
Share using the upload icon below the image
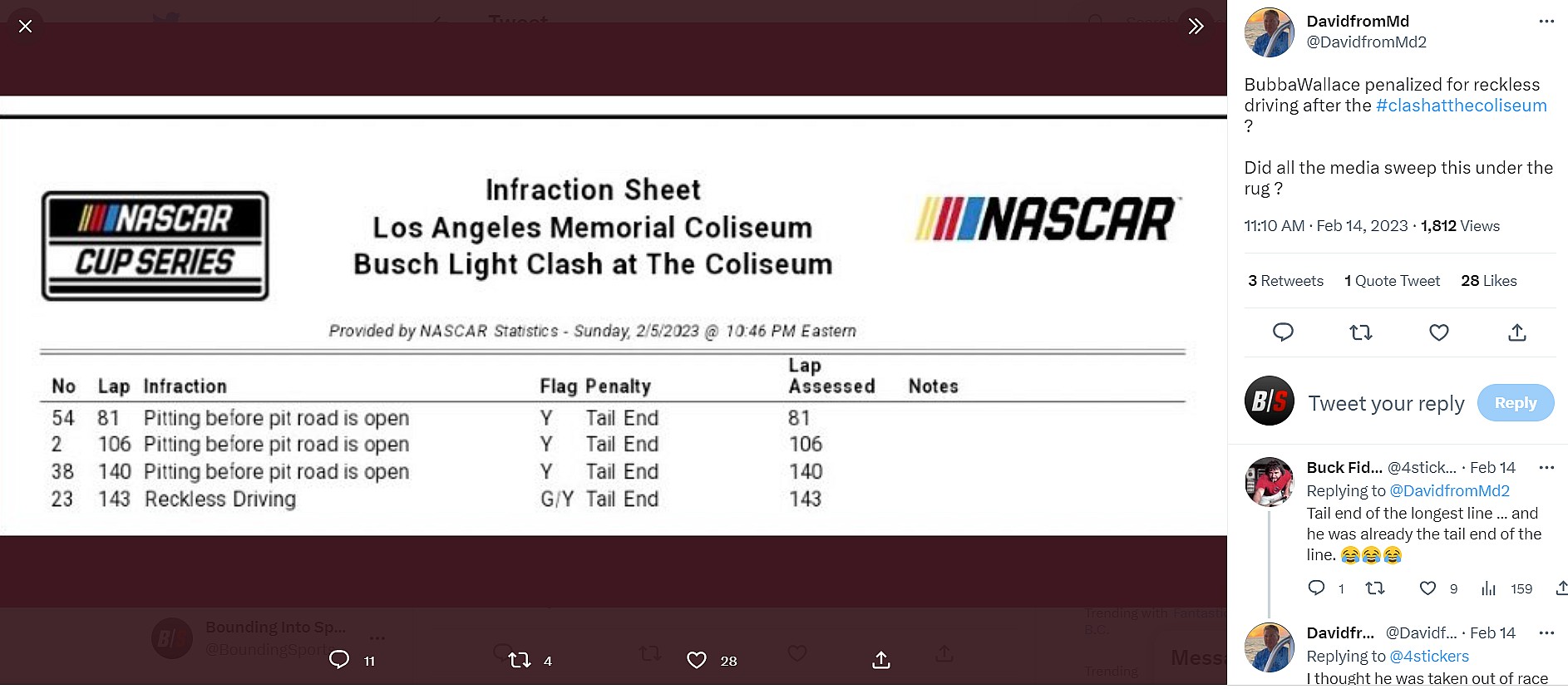(x=881, y=660)
